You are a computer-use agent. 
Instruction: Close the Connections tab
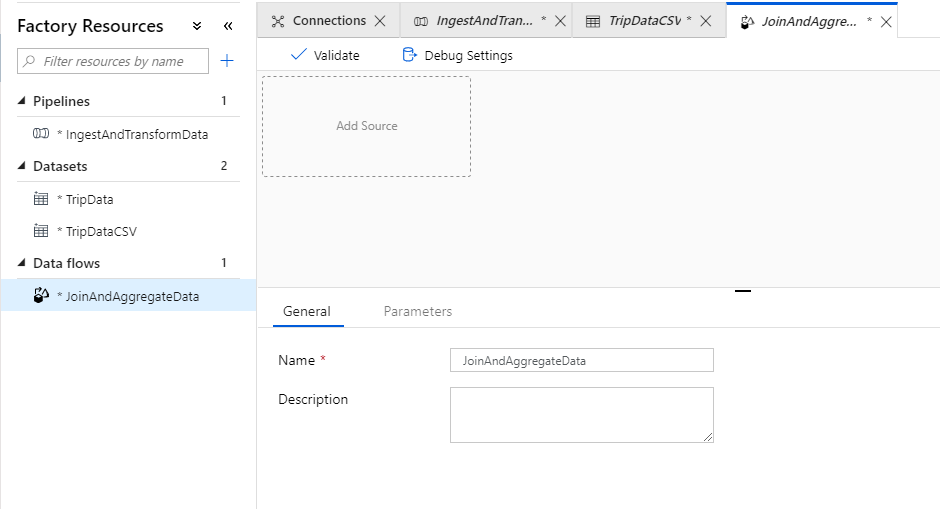point(380,21)
